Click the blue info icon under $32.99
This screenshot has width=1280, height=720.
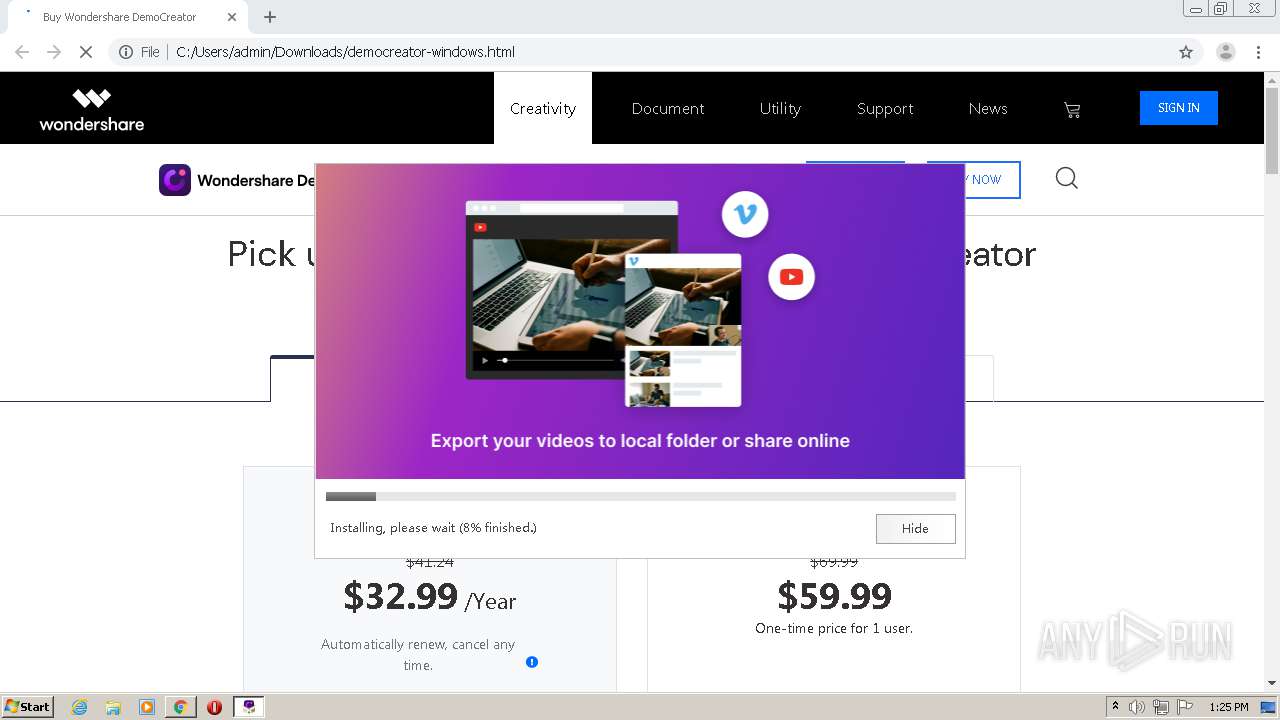[532, 662]
